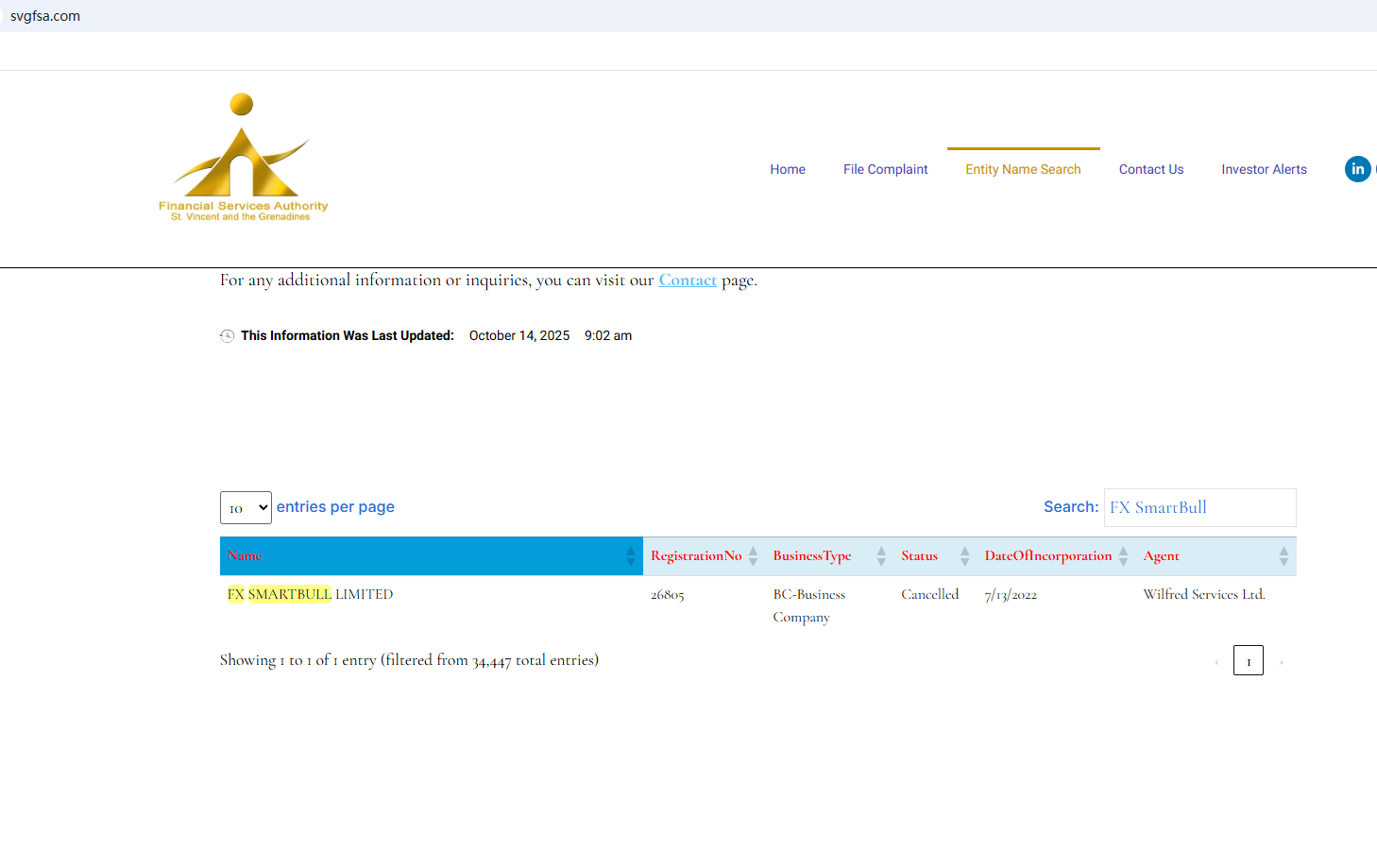
Task: Open the Home menu item
Action: [x=787, y=170]
